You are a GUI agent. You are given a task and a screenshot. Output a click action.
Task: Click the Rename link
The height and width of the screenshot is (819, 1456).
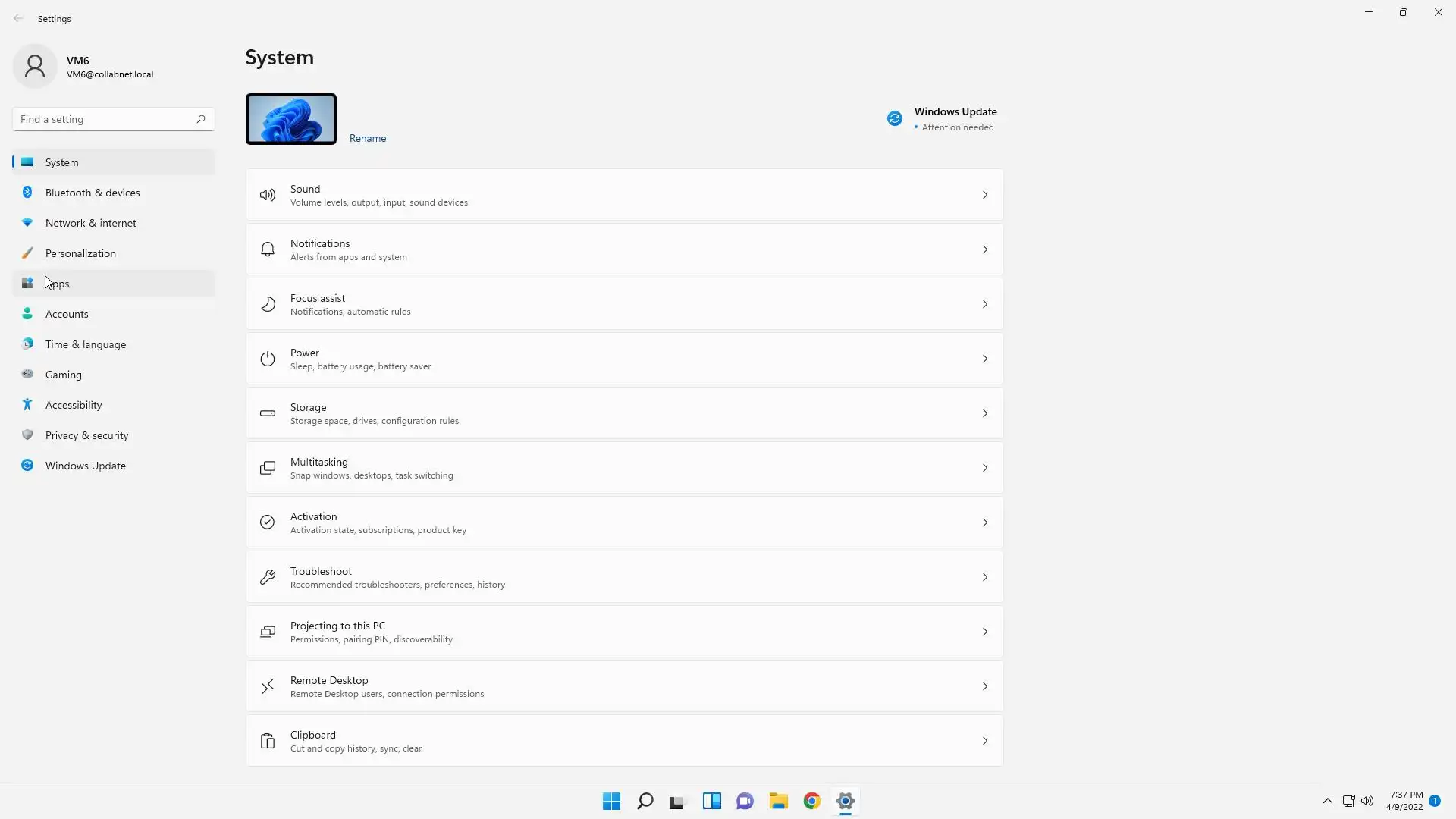[368, 138]
